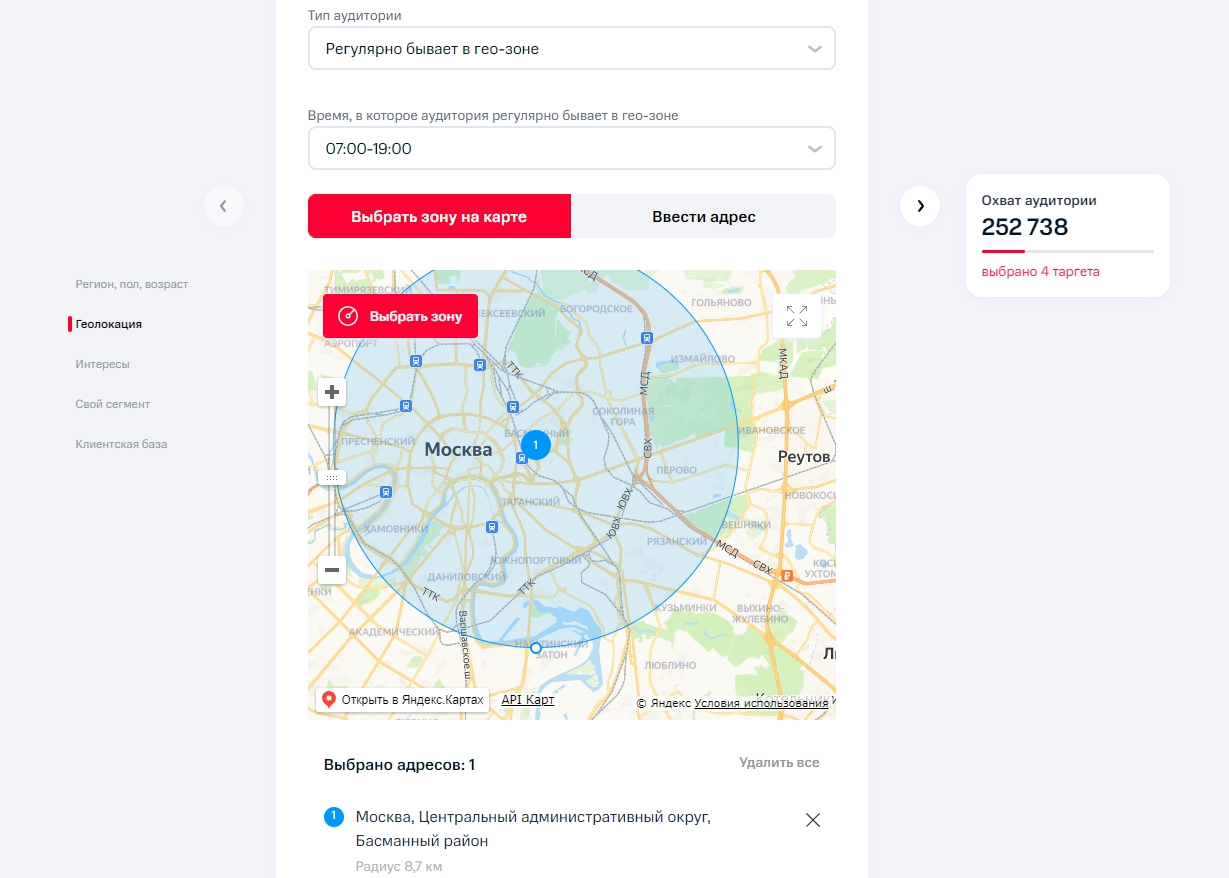Open the 07:00-19:00 time dropdown
The width and height of the screenshot is (1229, 878).
571,148
